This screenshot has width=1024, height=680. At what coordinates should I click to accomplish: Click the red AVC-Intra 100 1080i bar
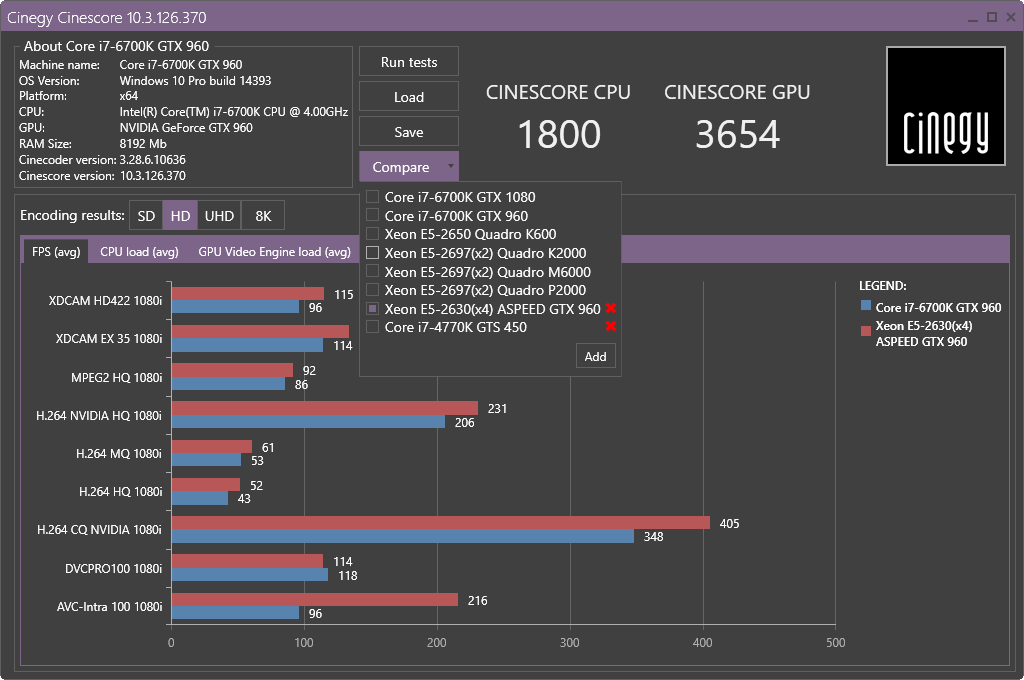(x=315, y=600)
